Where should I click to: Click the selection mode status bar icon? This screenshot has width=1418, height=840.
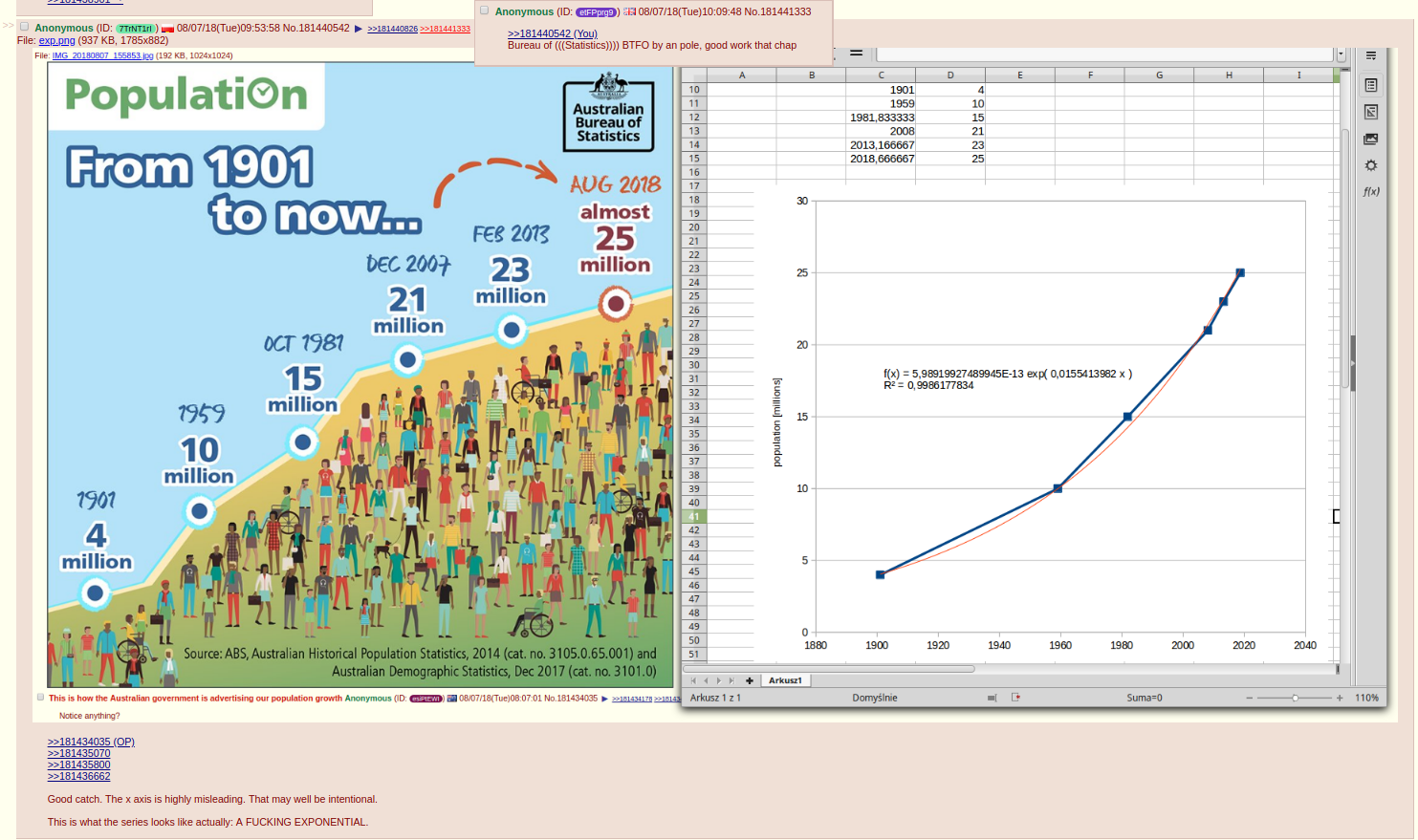tap(993, 698)
